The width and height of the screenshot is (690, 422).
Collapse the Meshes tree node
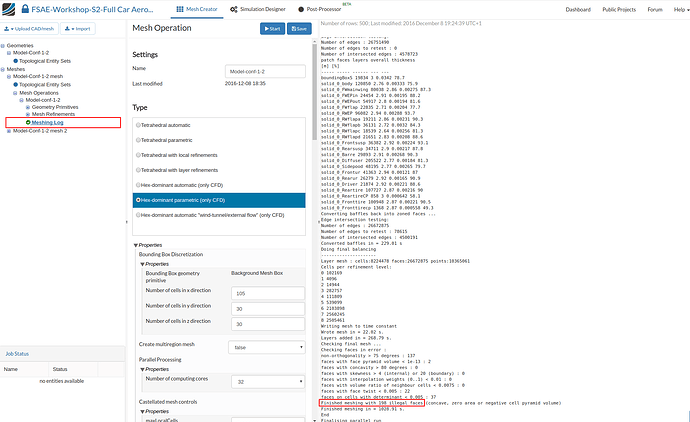click(3, 70)
